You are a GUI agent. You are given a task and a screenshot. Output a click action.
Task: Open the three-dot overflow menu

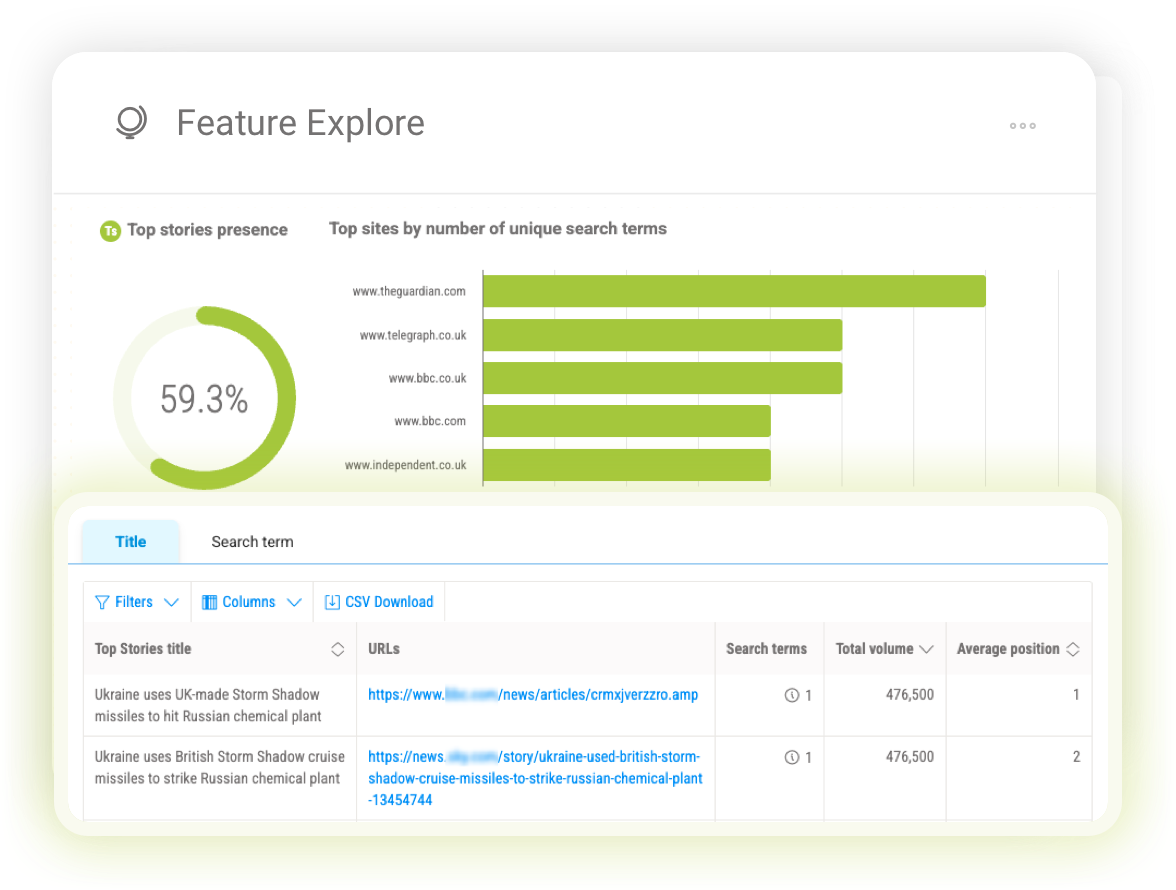[x=1022, y=126]
